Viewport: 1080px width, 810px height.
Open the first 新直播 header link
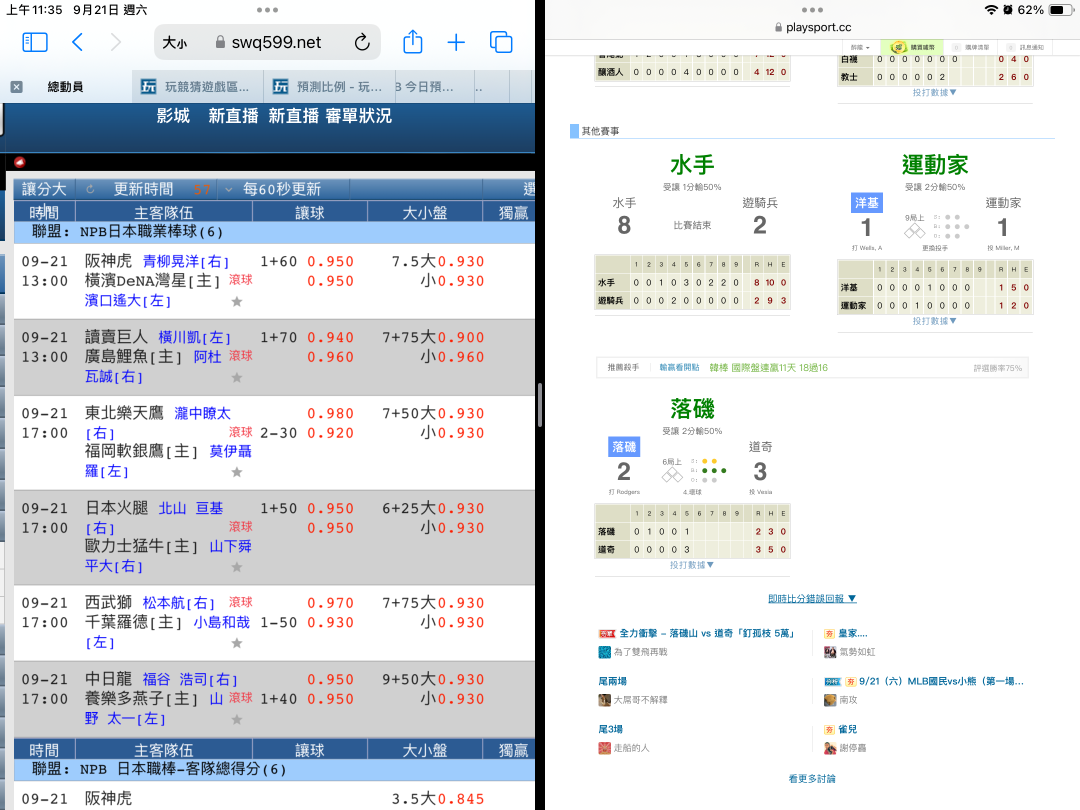233,116
